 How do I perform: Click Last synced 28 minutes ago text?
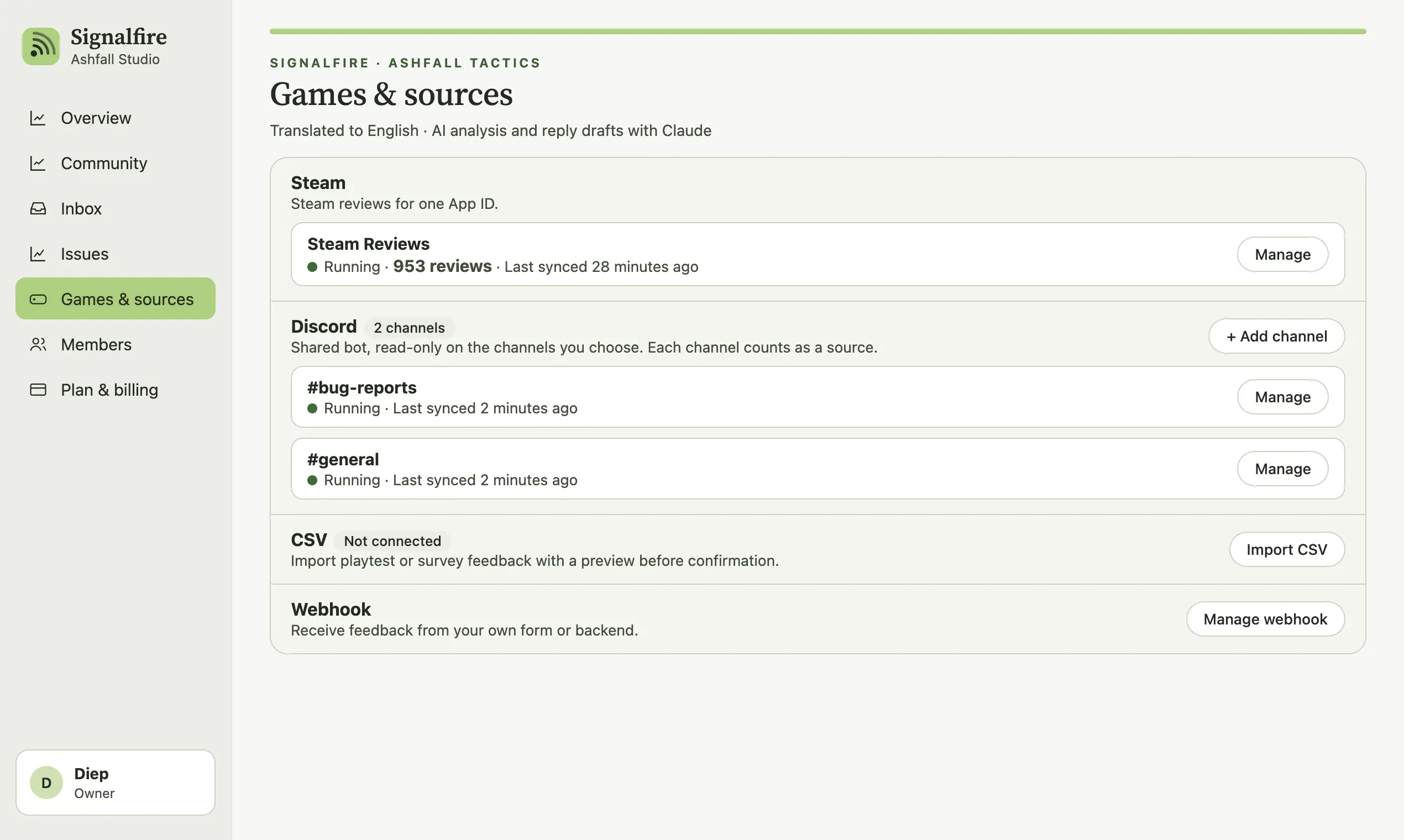tap(601, 266)
